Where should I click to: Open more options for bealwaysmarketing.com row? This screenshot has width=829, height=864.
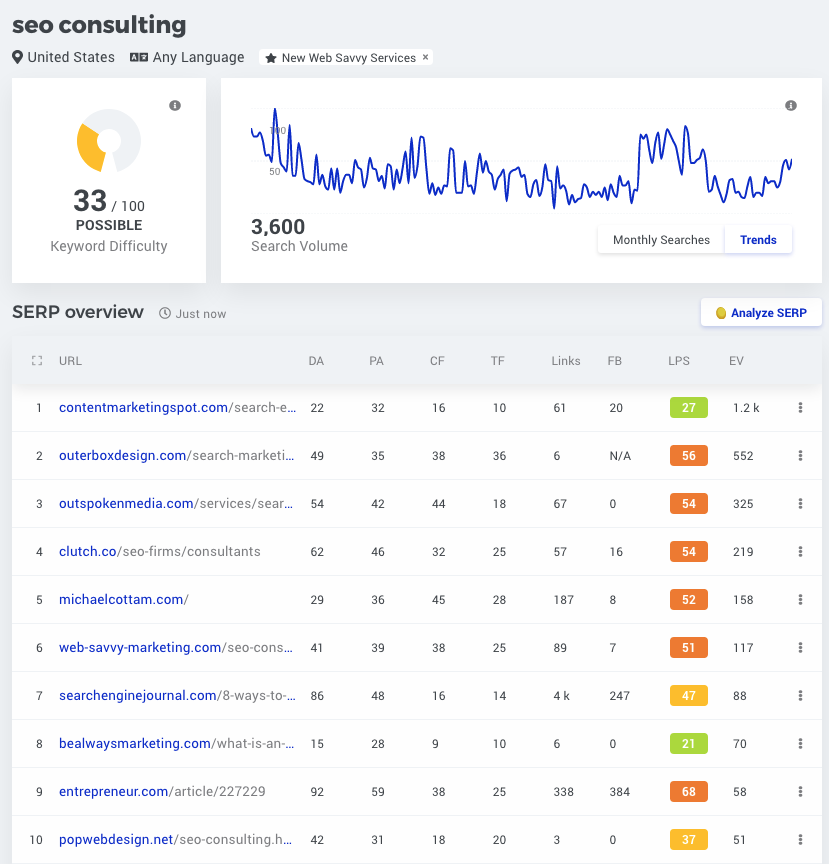pos(800,743)
